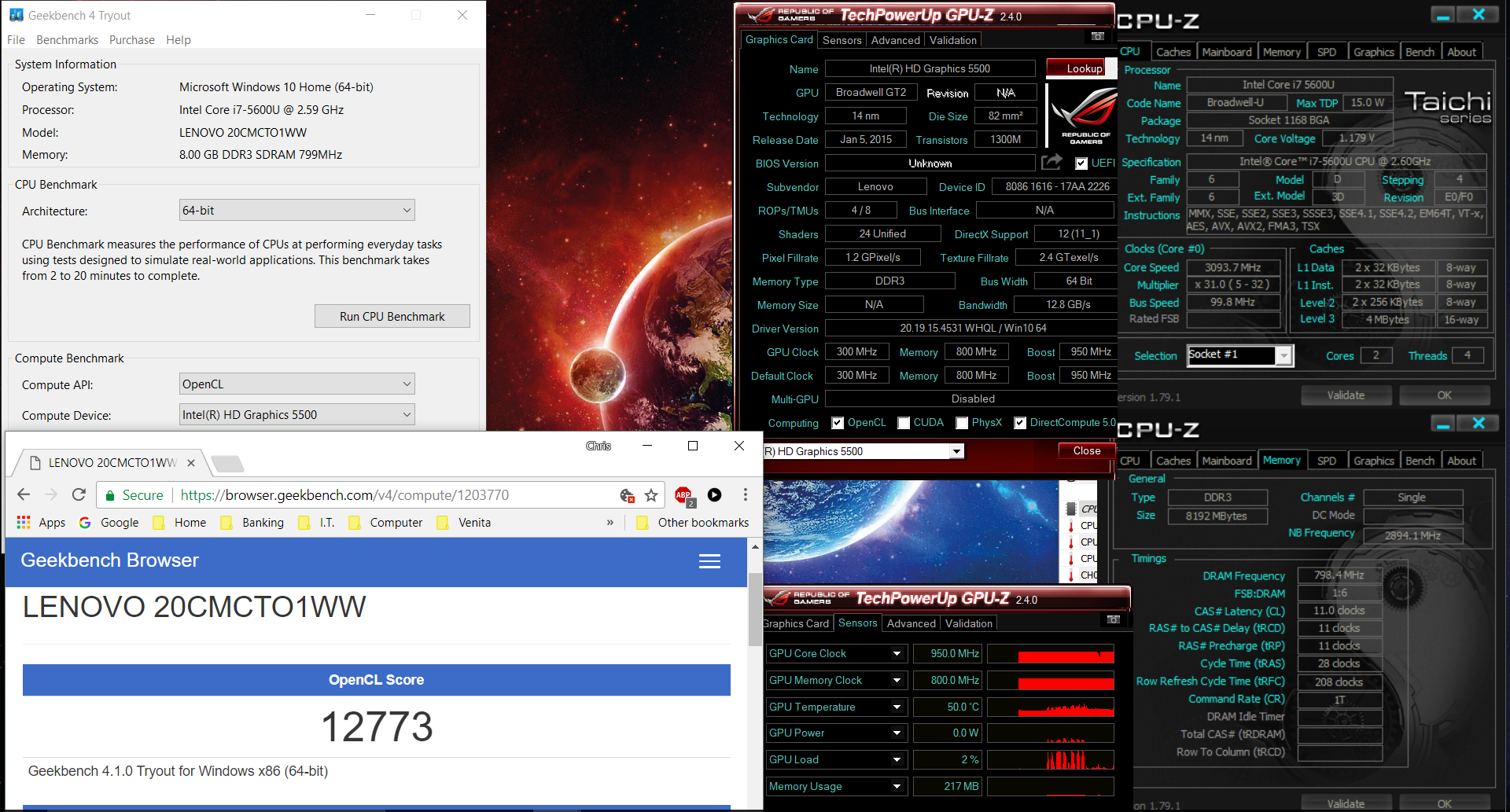Click the Chris profile button in Chrome
This screenshot has width=1510, height=812.
pos(598,446)
